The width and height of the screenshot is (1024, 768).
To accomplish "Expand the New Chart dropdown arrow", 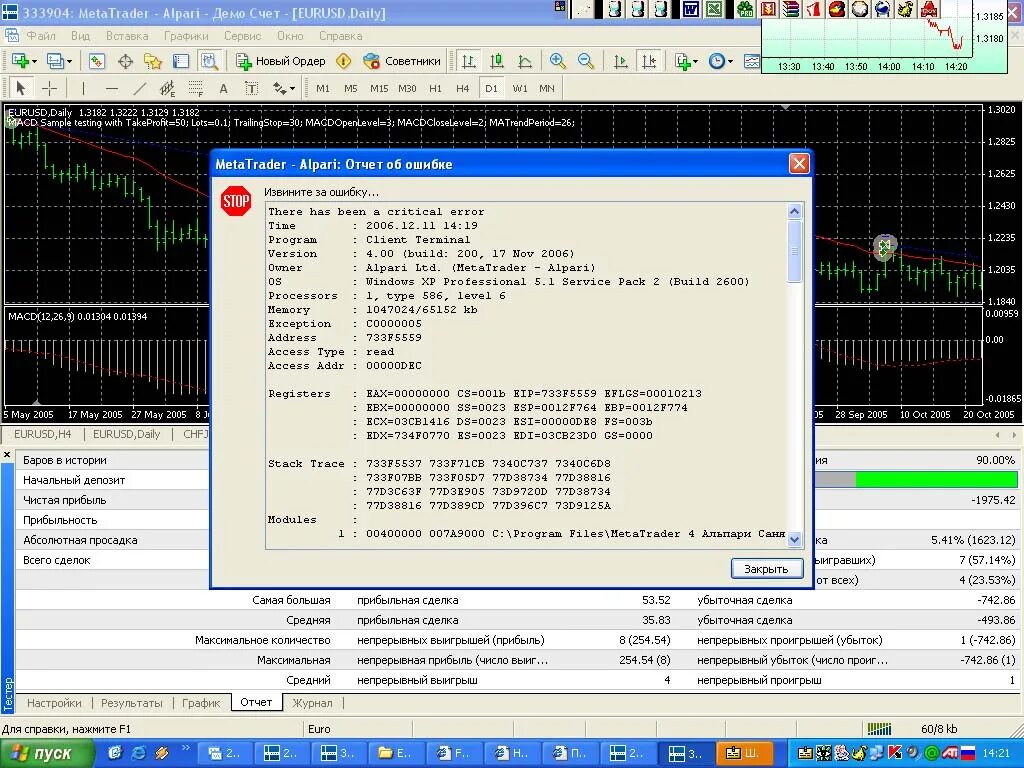I will coord(35,62).
